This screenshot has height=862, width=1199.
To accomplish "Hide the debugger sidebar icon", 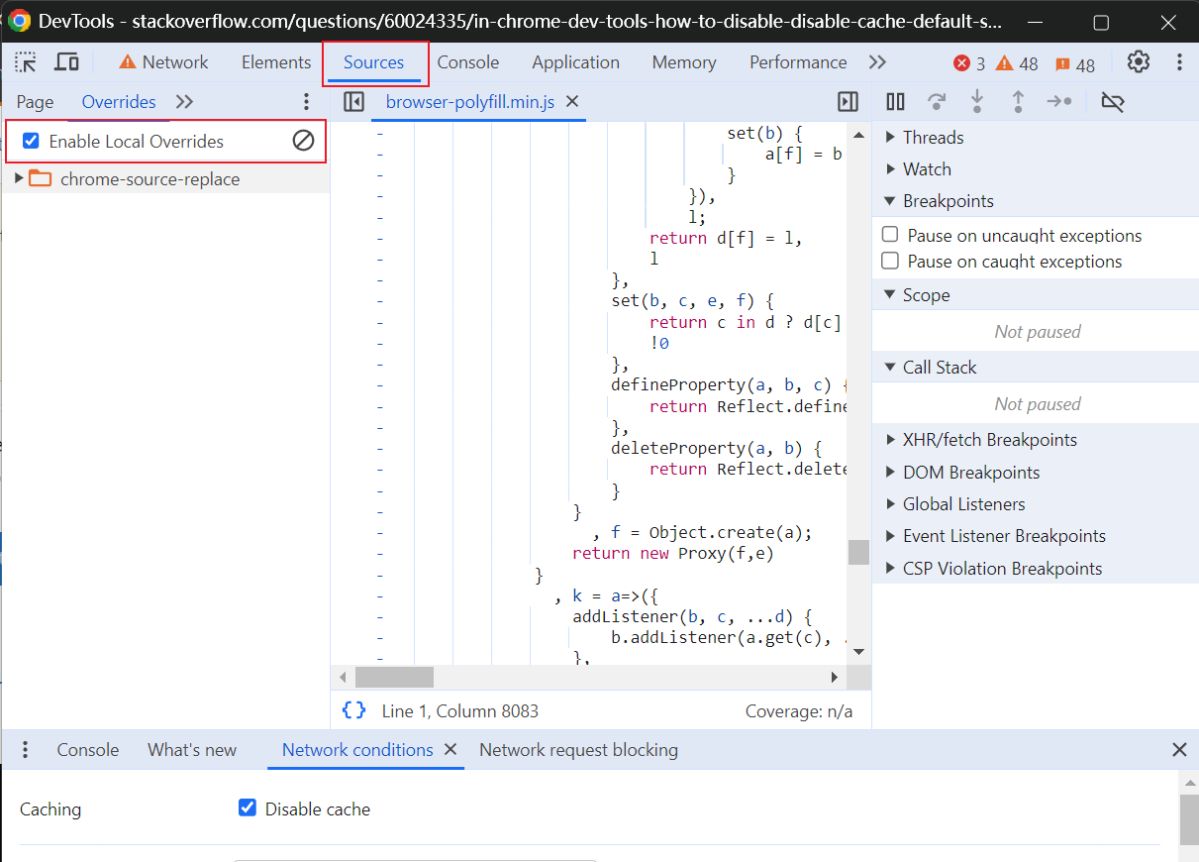I will tap(848, 102).
